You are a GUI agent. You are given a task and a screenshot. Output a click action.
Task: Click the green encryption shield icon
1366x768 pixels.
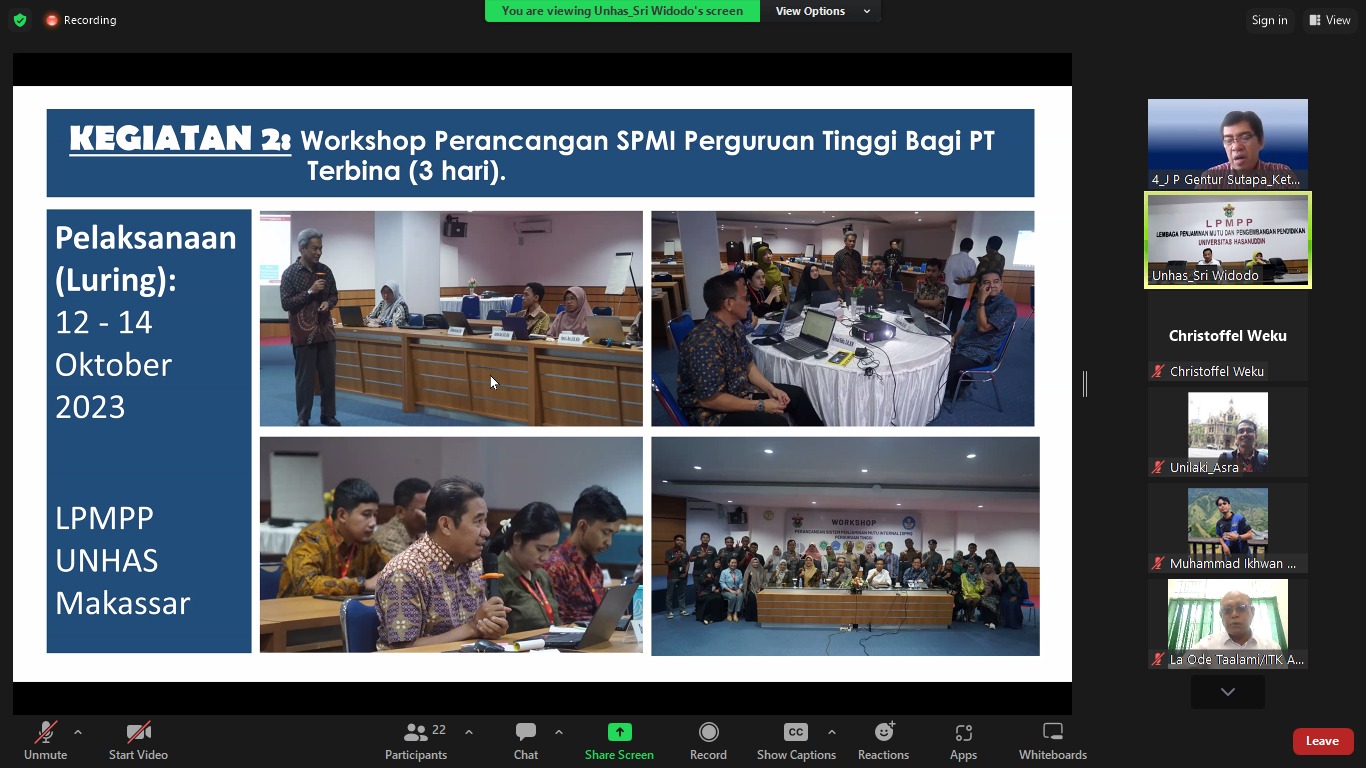(20, 20)
